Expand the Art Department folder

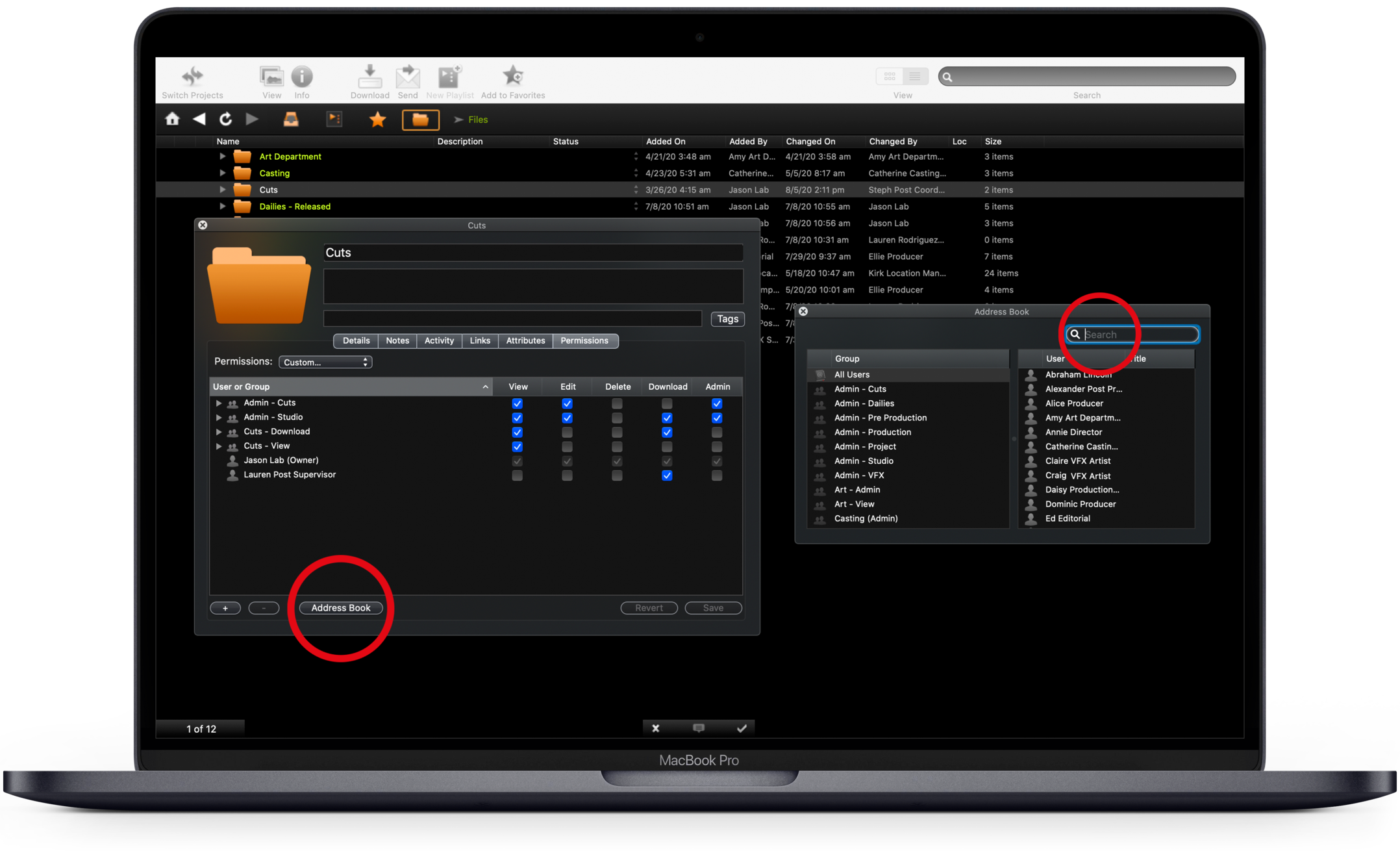coord(222,157)
